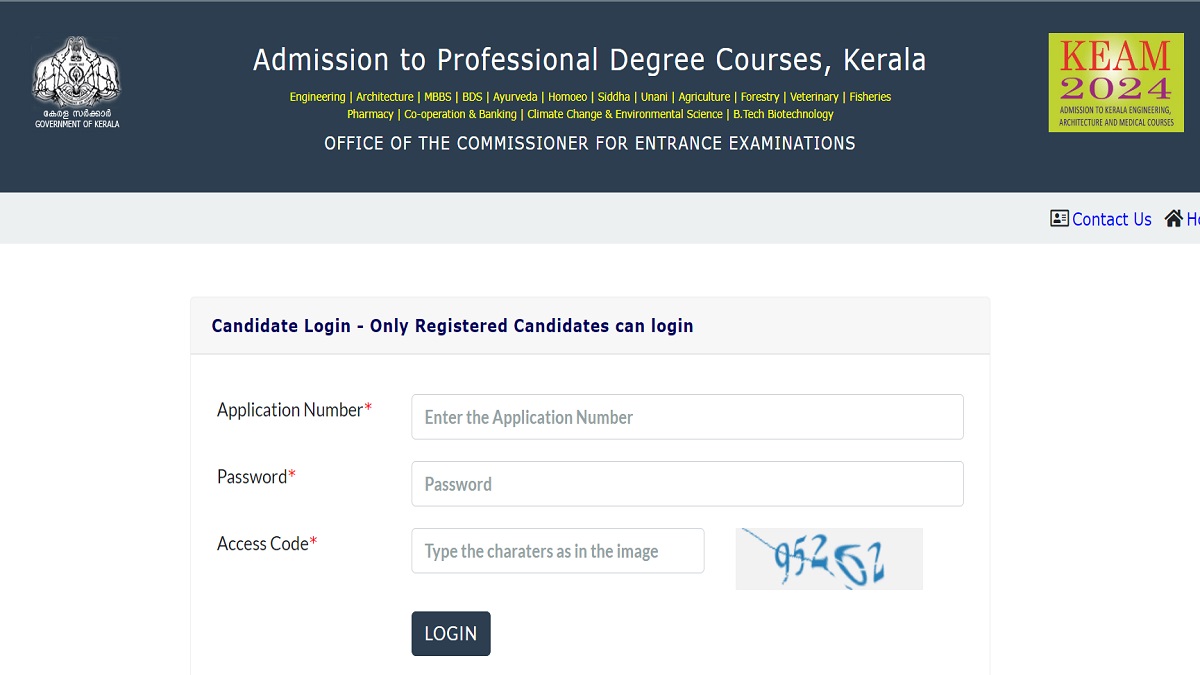
Task: Click the Candidate Login panel heading
Action: click(452, 326)
